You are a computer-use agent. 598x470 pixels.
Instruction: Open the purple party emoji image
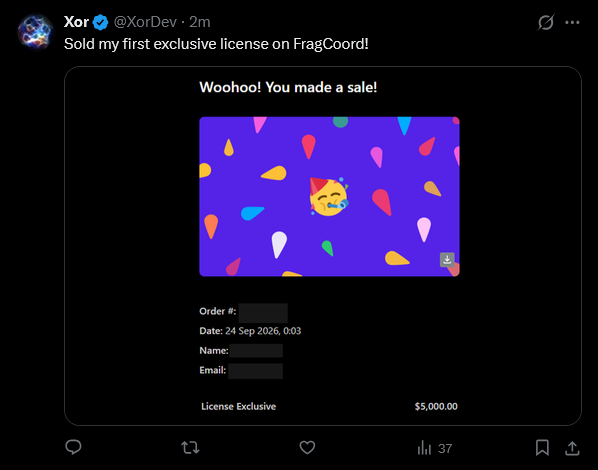point(329,196)
